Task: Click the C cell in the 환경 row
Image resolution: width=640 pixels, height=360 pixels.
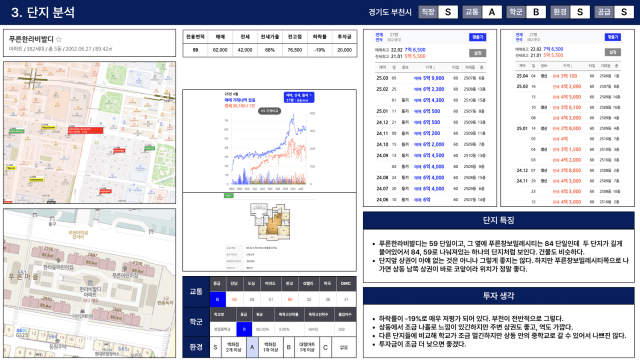Action: [x=325, y=347]
